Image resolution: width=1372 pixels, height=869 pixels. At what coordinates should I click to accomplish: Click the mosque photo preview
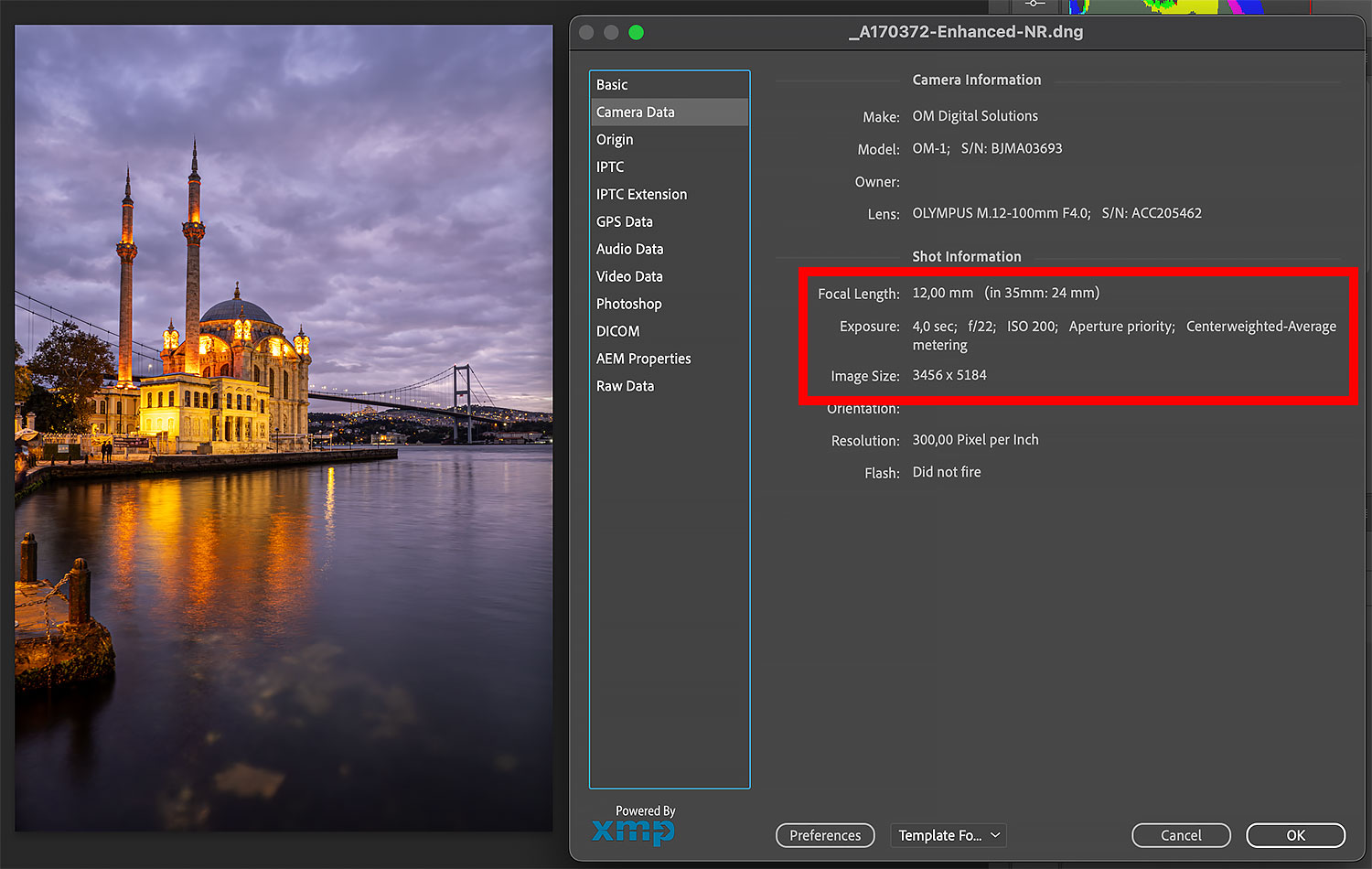pyautogui.click(x=284, y=428)
